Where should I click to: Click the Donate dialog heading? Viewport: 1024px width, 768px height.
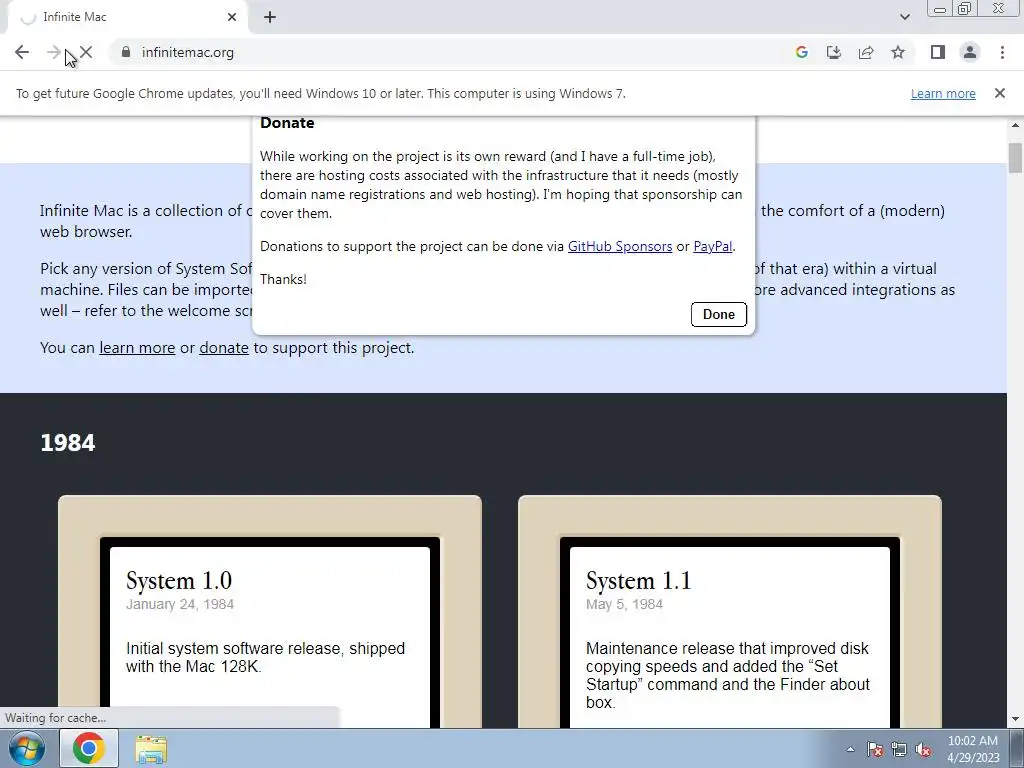click(x=287, y=123)
